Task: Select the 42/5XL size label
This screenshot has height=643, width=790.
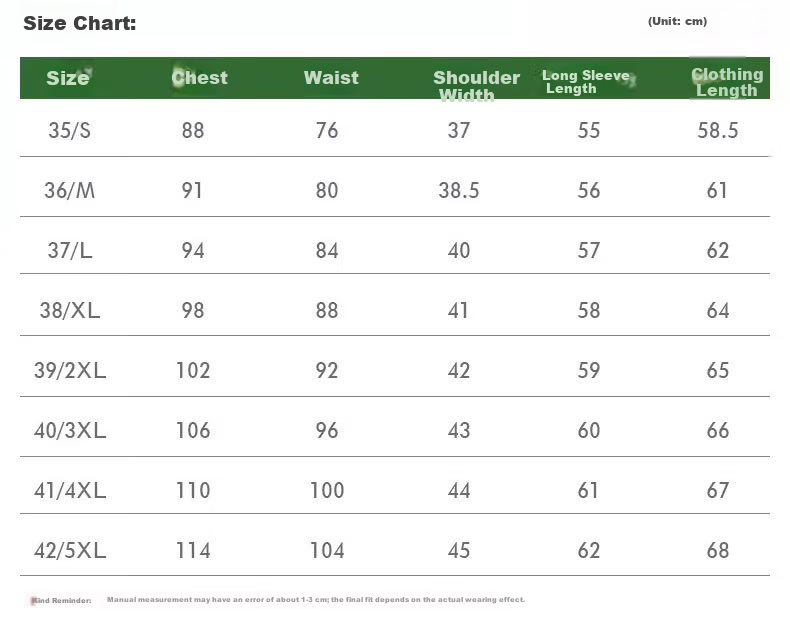Action: click(70, 550)
